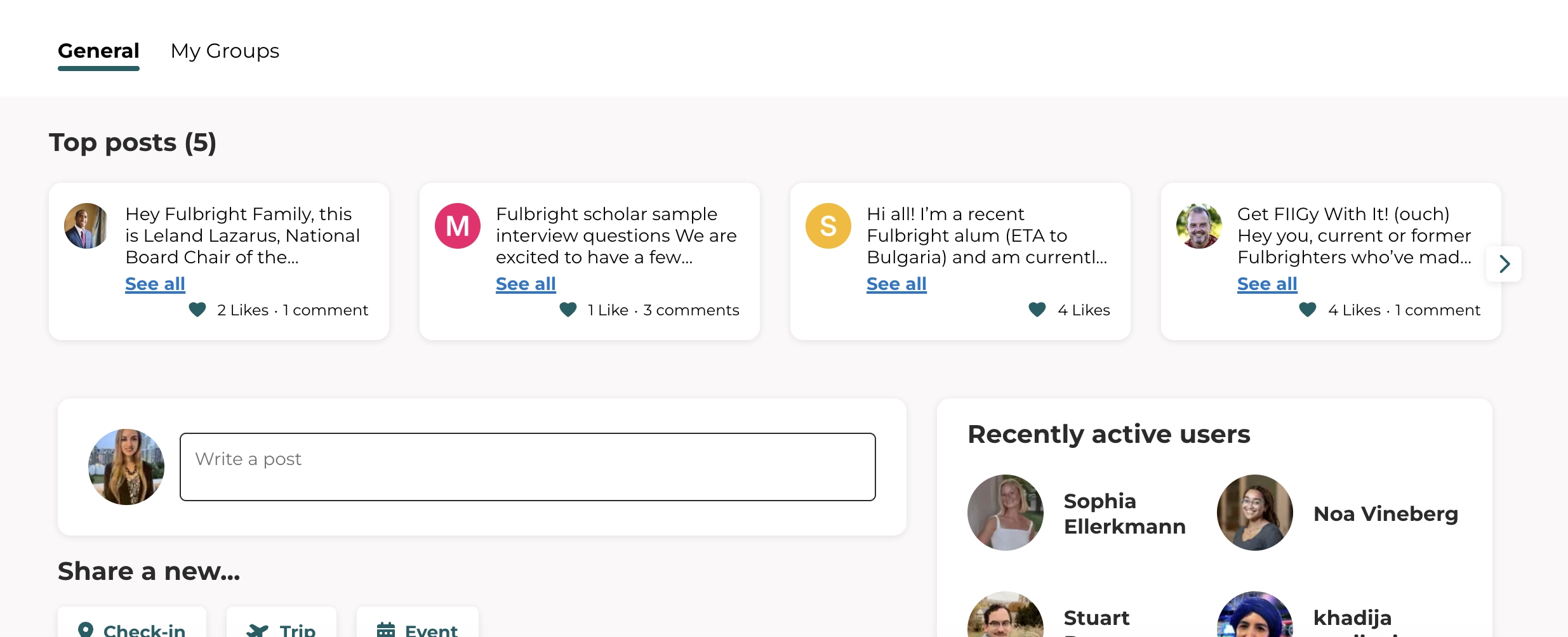Viewport: 1568px width, 637px height.
Task: Click heart icon on interview questions post
Action: click(x=568, y=310)
